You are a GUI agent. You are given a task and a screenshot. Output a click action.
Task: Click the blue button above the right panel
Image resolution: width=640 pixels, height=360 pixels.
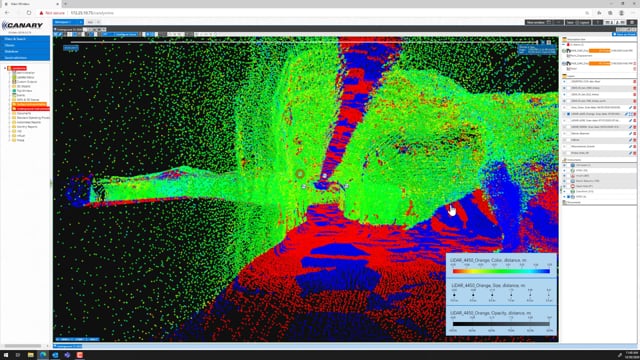[x=624, y=34]
